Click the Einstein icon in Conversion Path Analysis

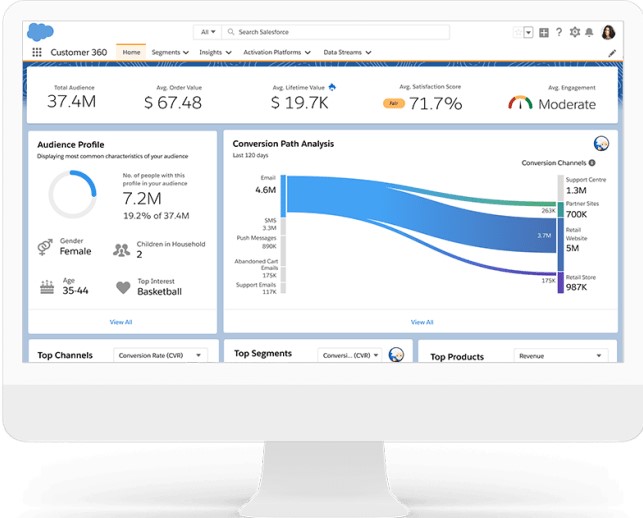pos(601,144)
